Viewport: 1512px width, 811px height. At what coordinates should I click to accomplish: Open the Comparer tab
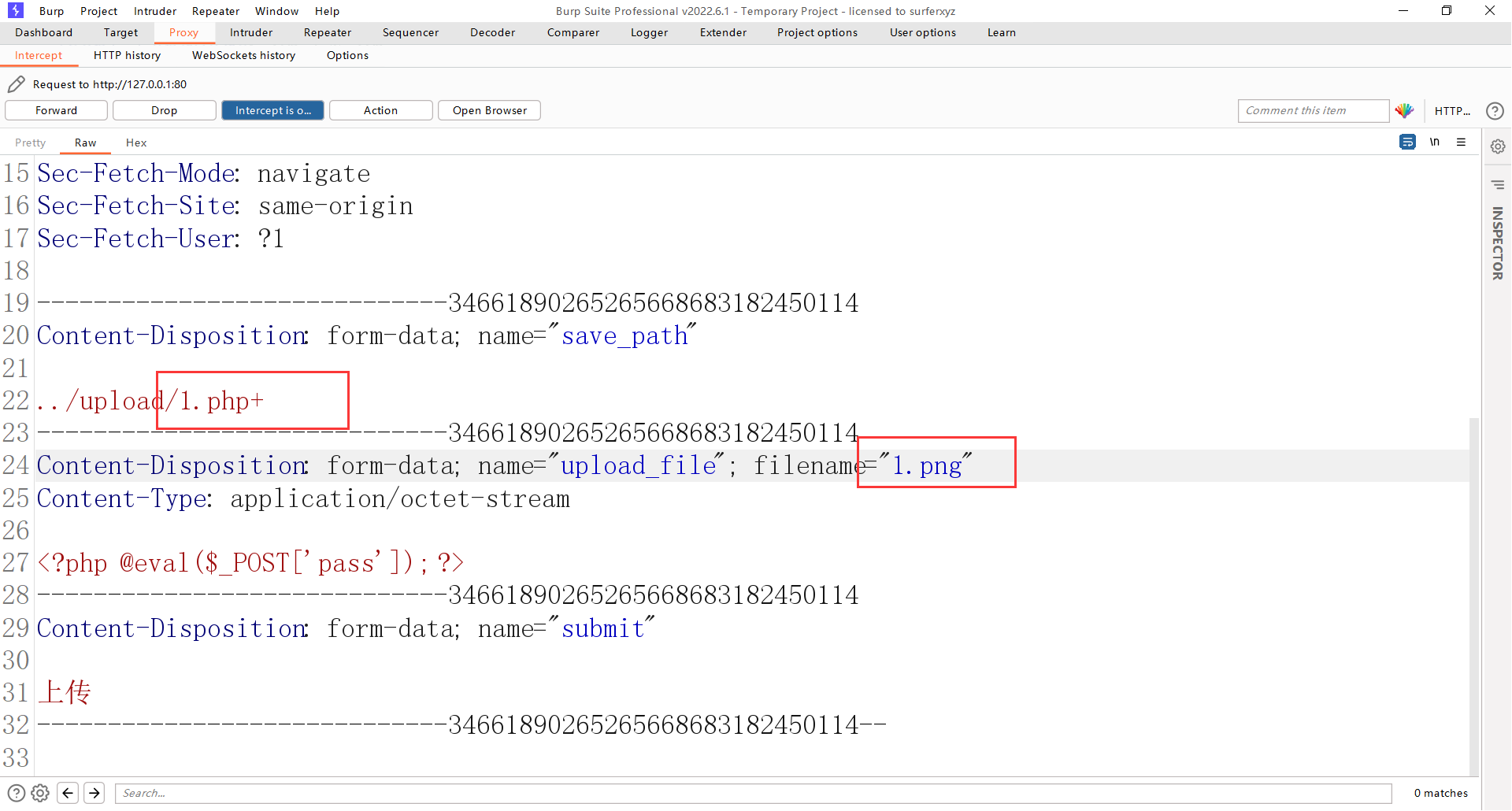coord(573,32)
